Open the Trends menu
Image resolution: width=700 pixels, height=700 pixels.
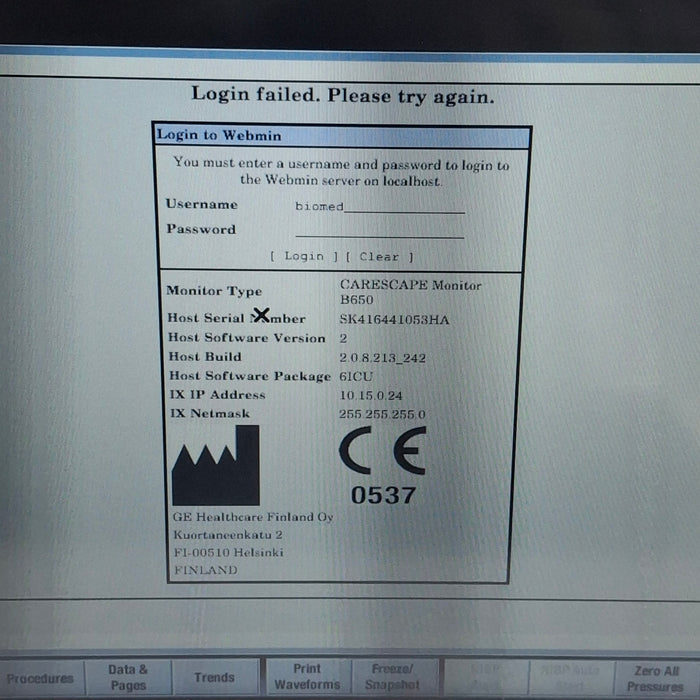coord(215,677)
